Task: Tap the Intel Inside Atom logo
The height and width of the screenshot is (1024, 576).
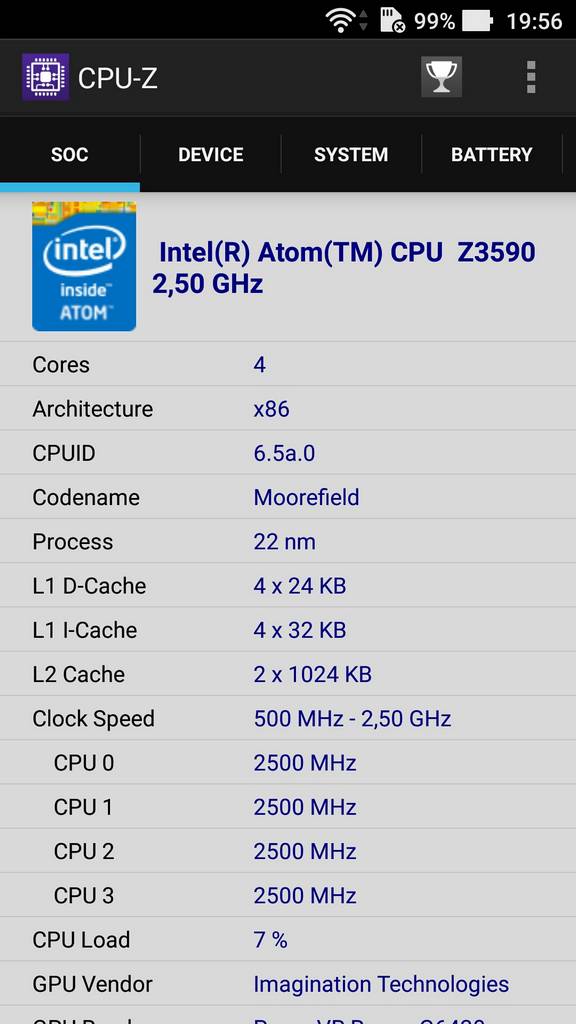Action: [84, 266]
